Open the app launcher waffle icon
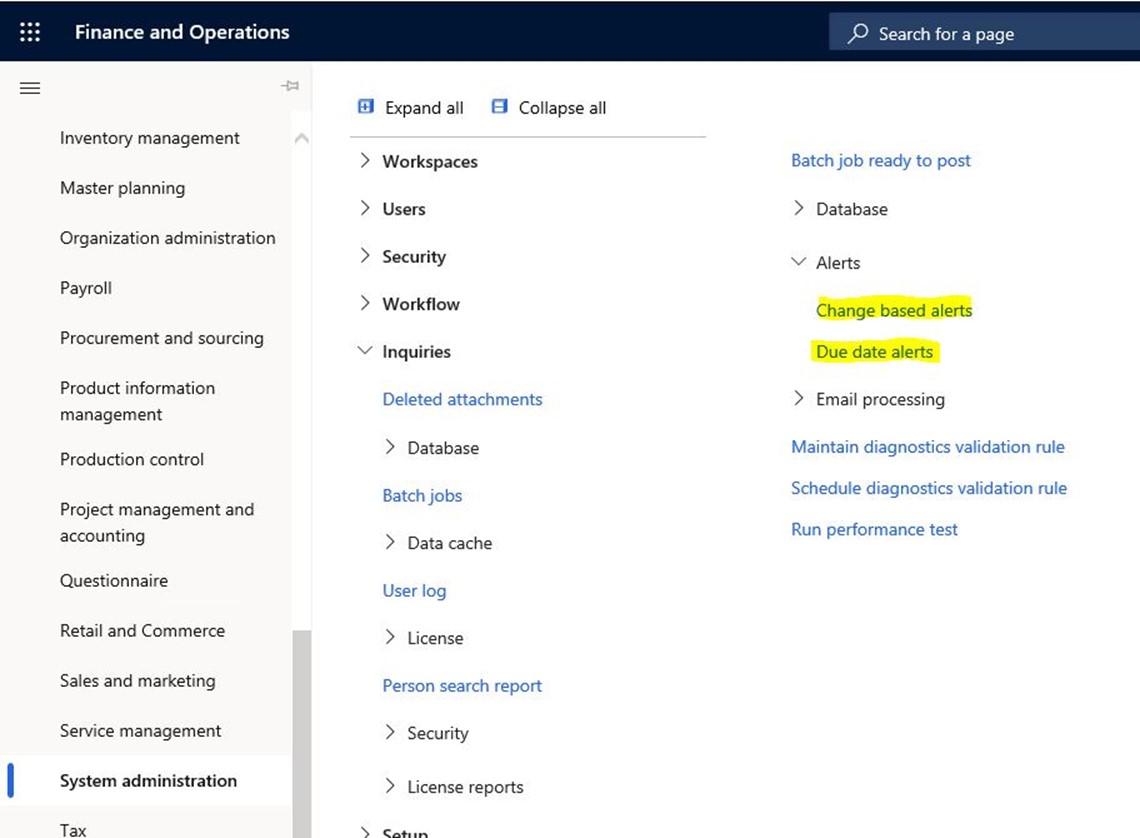 point(30,32)
